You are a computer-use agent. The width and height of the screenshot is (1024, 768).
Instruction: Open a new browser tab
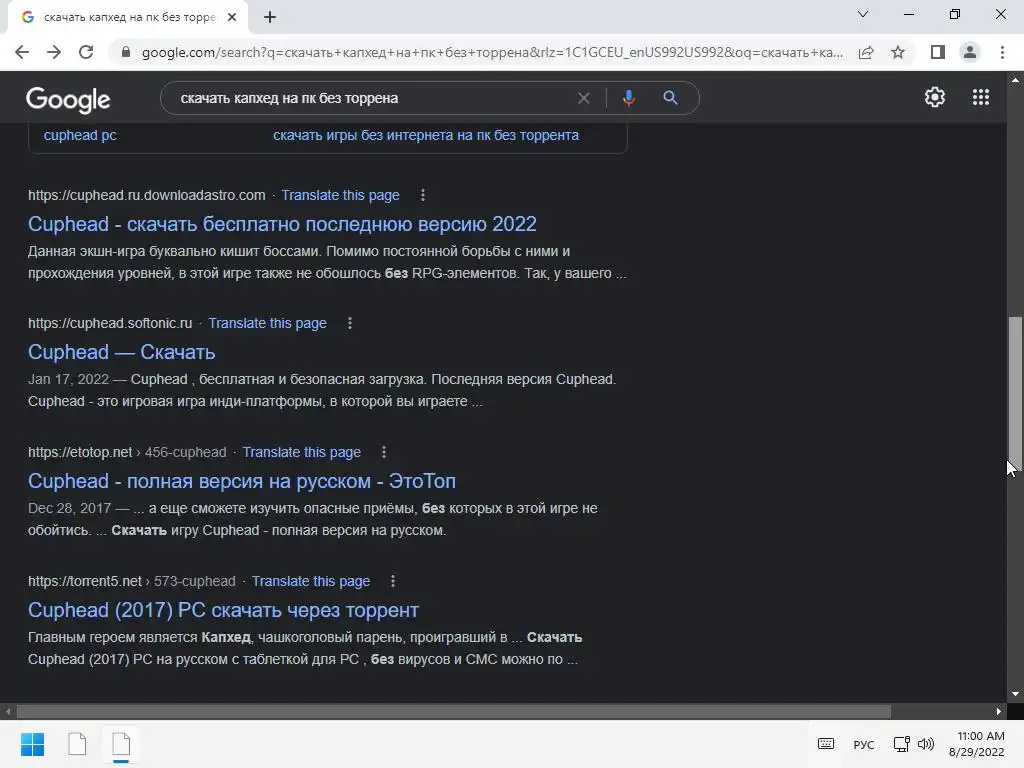270,17
